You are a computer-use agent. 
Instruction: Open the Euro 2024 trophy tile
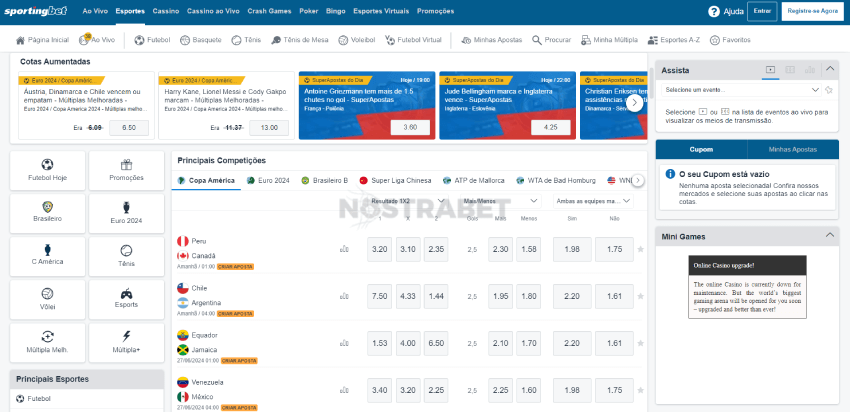tap(126, 214)
